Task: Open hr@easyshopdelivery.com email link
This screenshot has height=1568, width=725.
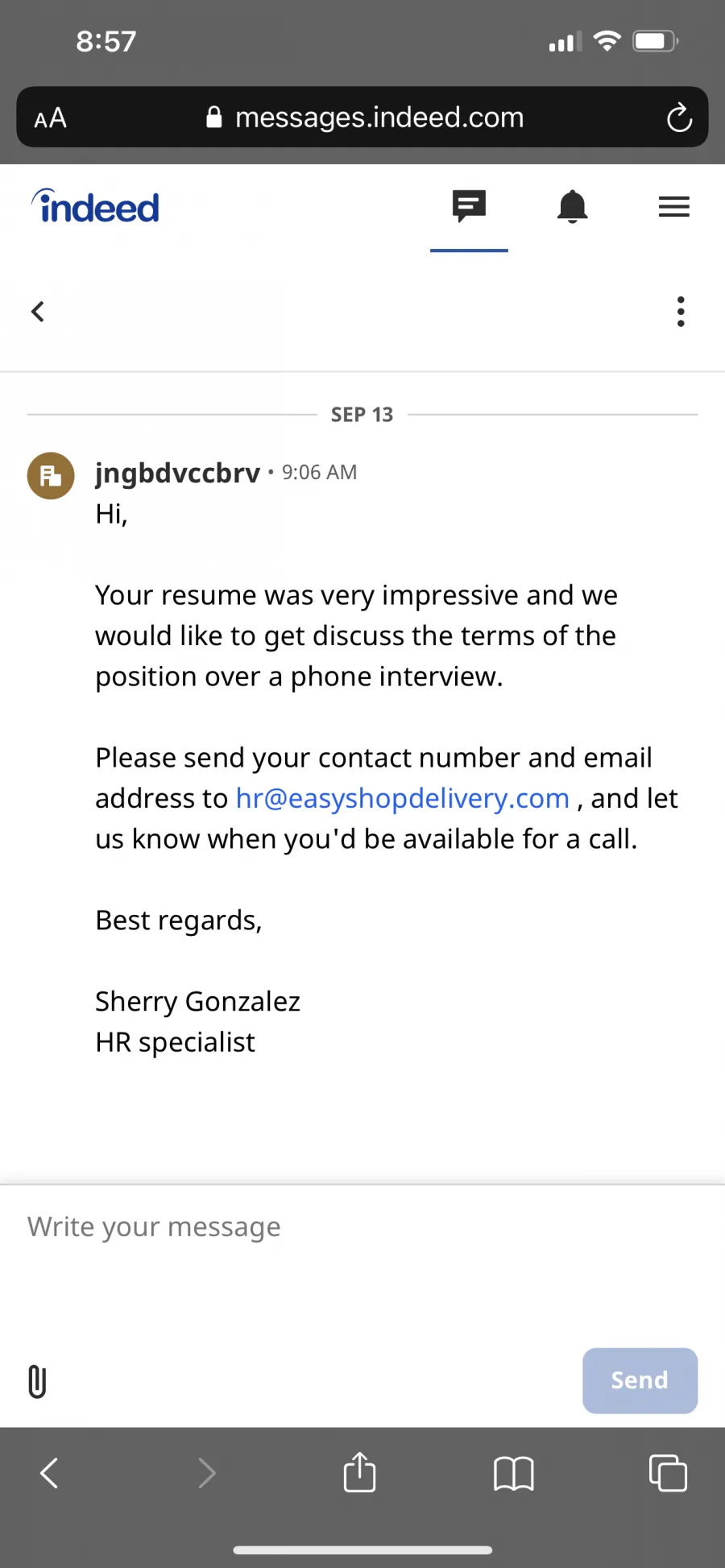Action: coord(403,798)
